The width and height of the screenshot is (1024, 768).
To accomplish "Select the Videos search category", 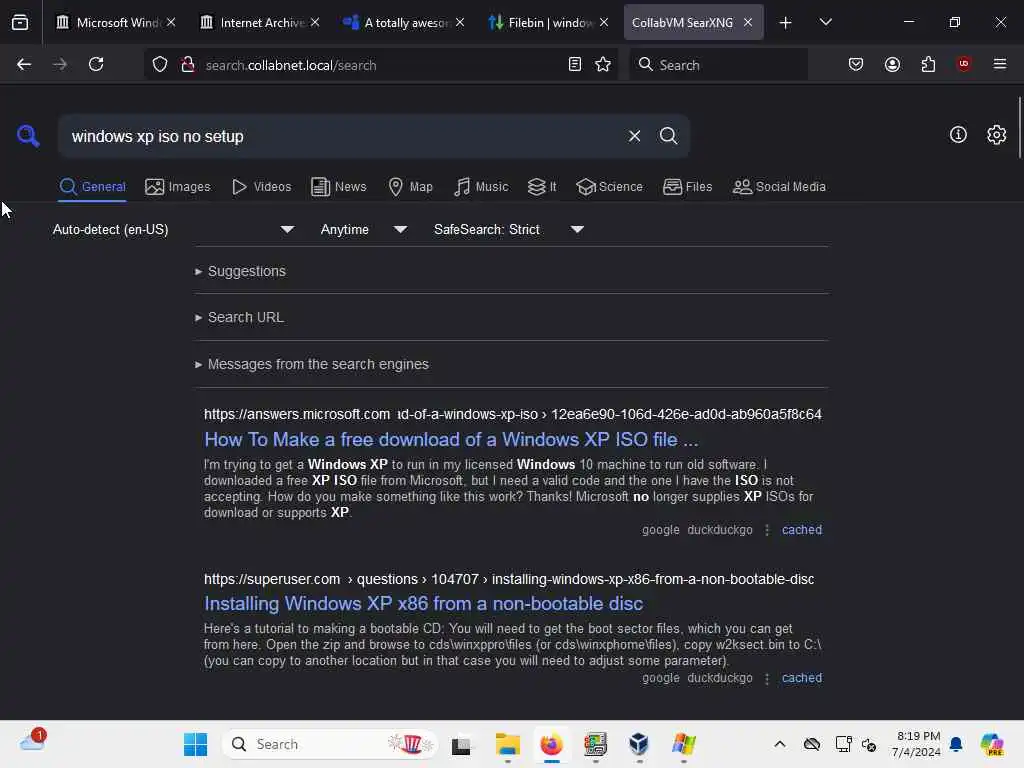I will tap(261, 187).
